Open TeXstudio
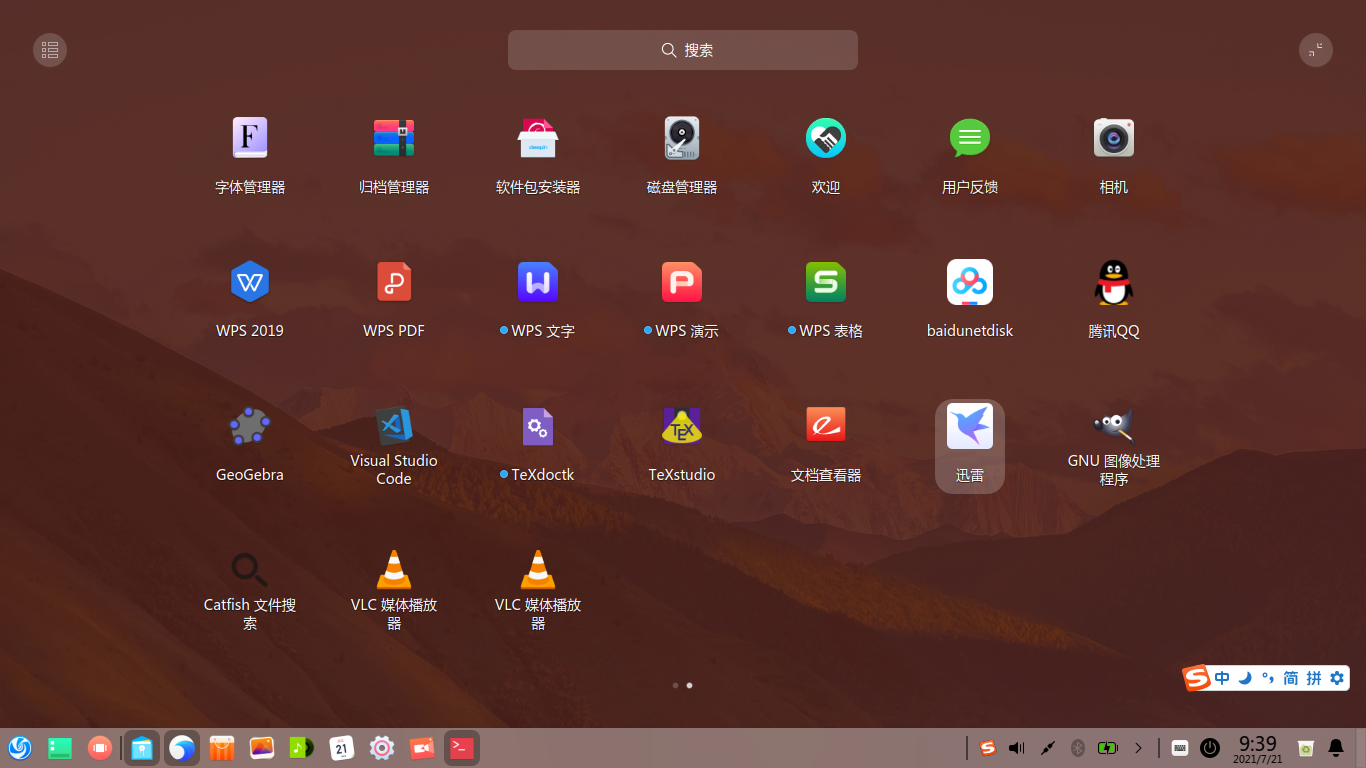 click(682, 426)
